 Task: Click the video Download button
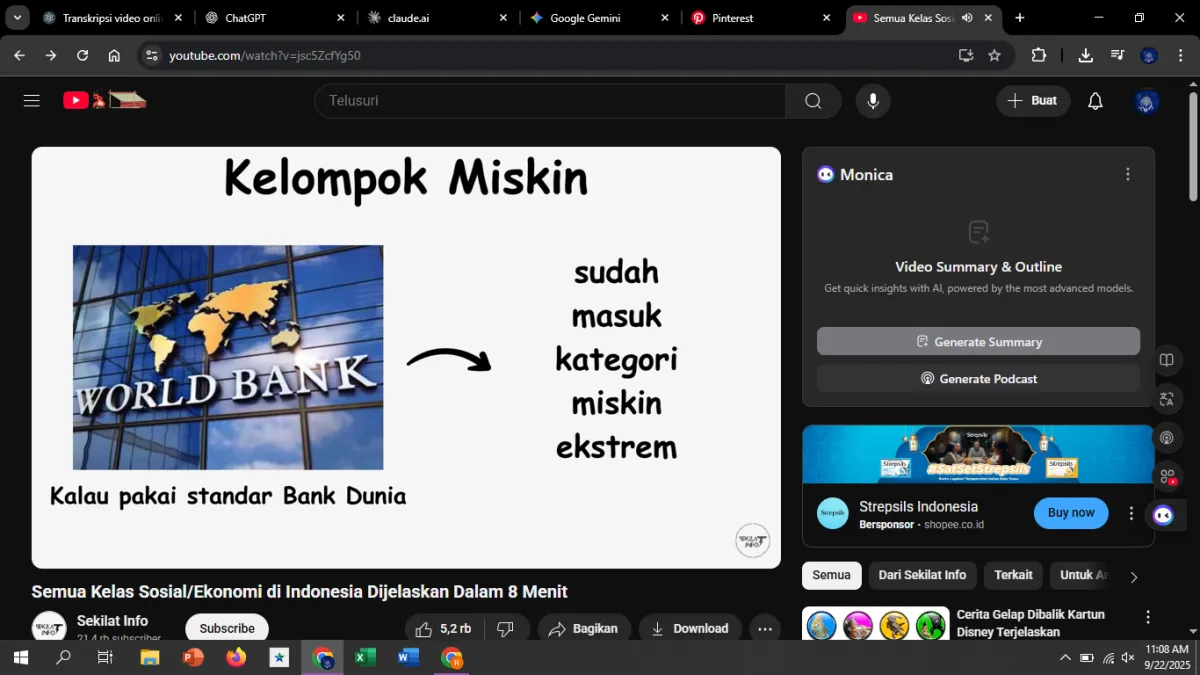(690, 628)
